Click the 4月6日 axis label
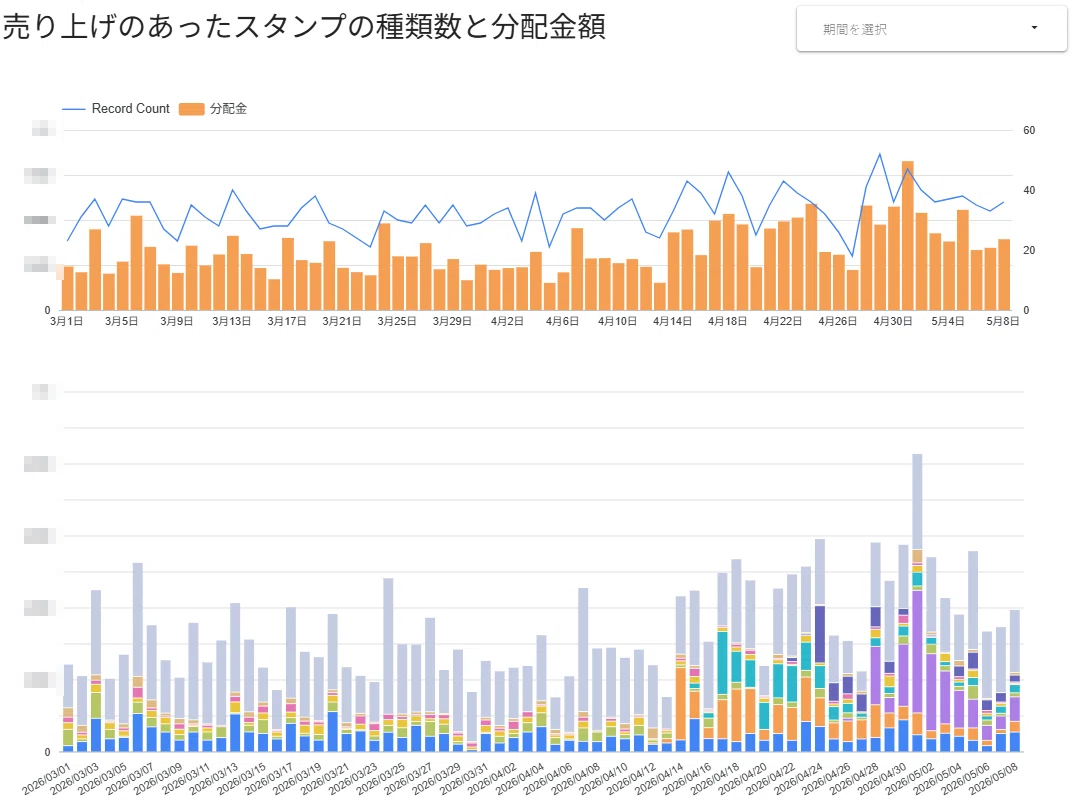This screenshot has width=1071, height=806. click(x=562, y=321)
